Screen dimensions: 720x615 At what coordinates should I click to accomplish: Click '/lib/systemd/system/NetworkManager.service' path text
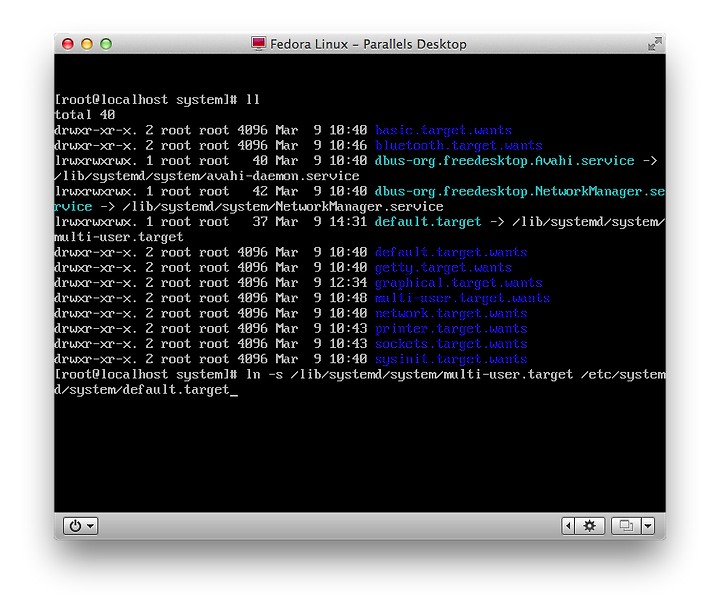tap(283, 207)
